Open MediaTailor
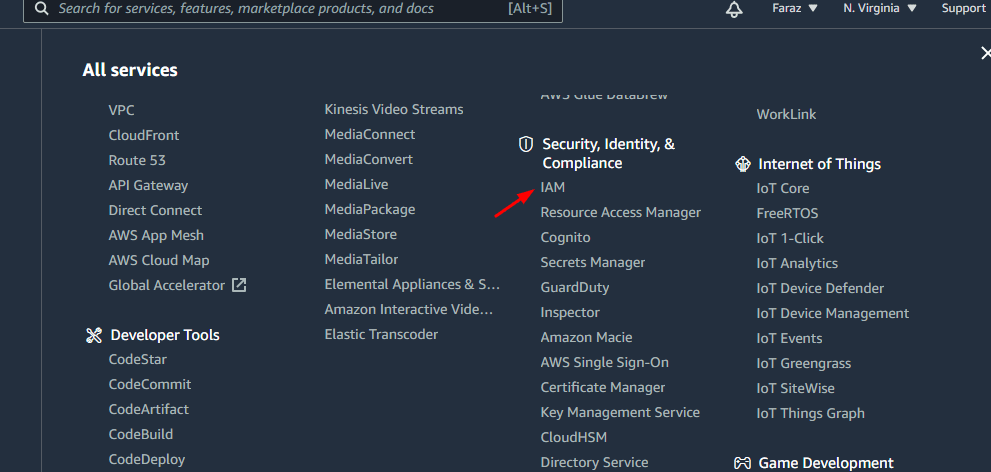Screen dimensions: 991x472 click(x=361, y=259)
